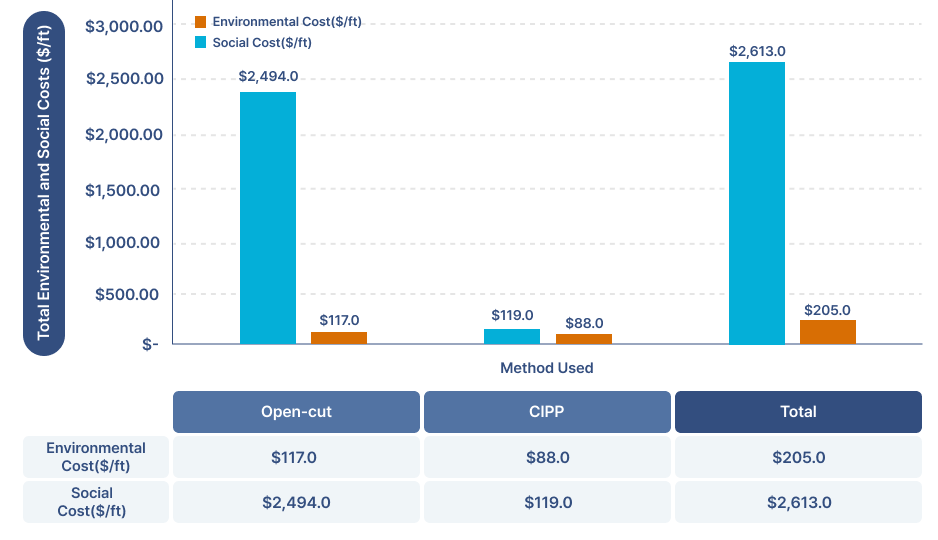This screenshot has height=540, width=938.
Task: Select the CIPP table column header
Action: 547,412
